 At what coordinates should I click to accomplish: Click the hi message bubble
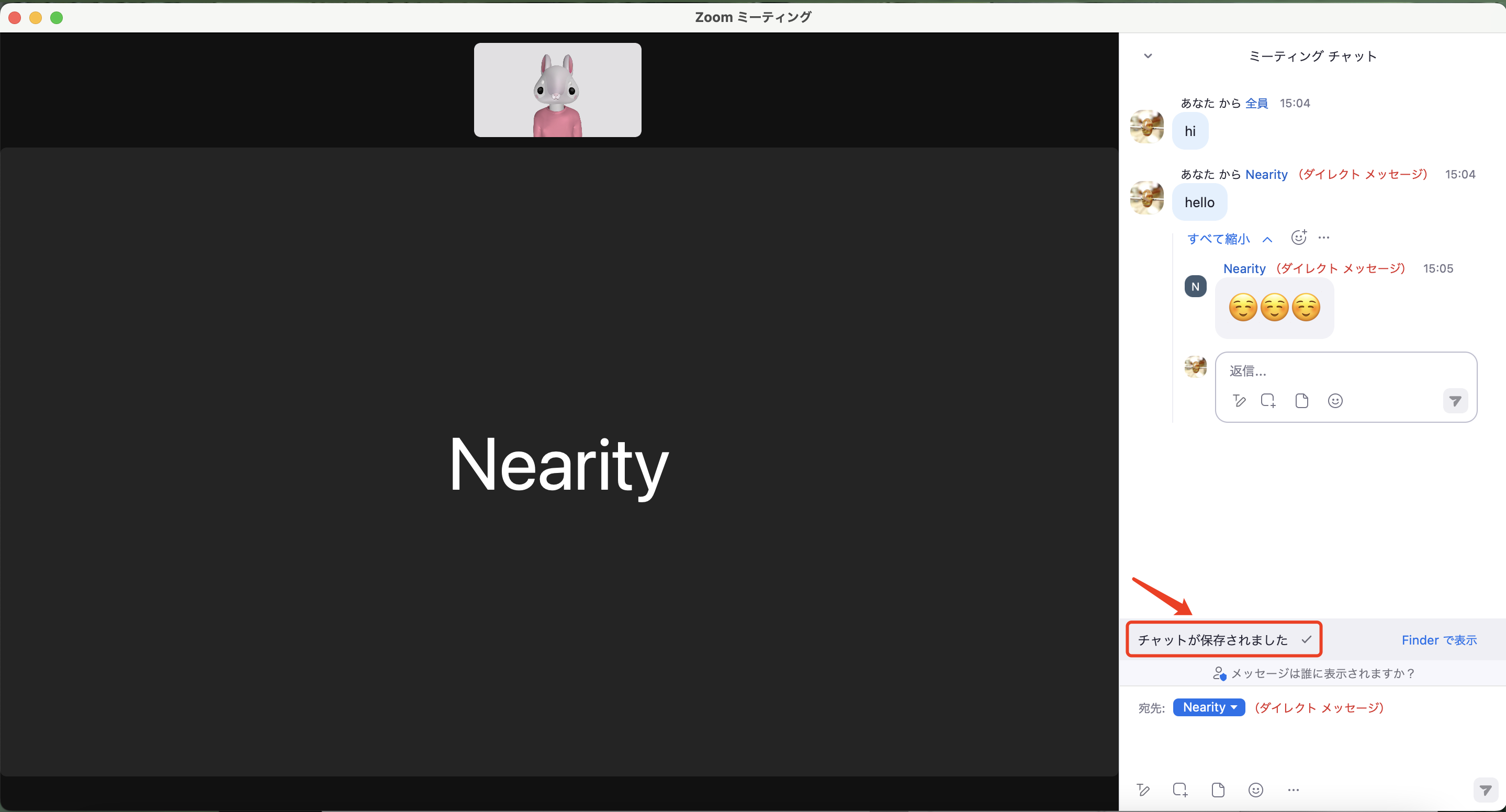[1190, 131]
